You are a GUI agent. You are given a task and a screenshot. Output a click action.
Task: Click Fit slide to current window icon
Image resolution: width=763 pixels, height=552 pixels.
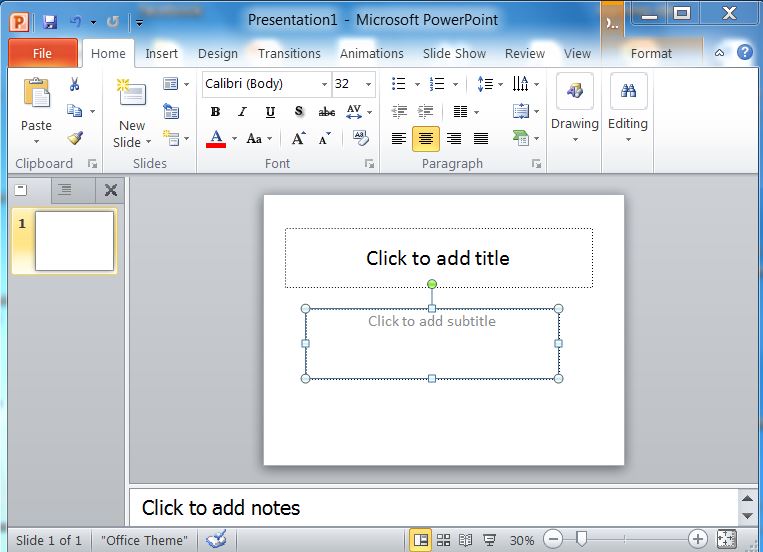(x=727, y=540)
